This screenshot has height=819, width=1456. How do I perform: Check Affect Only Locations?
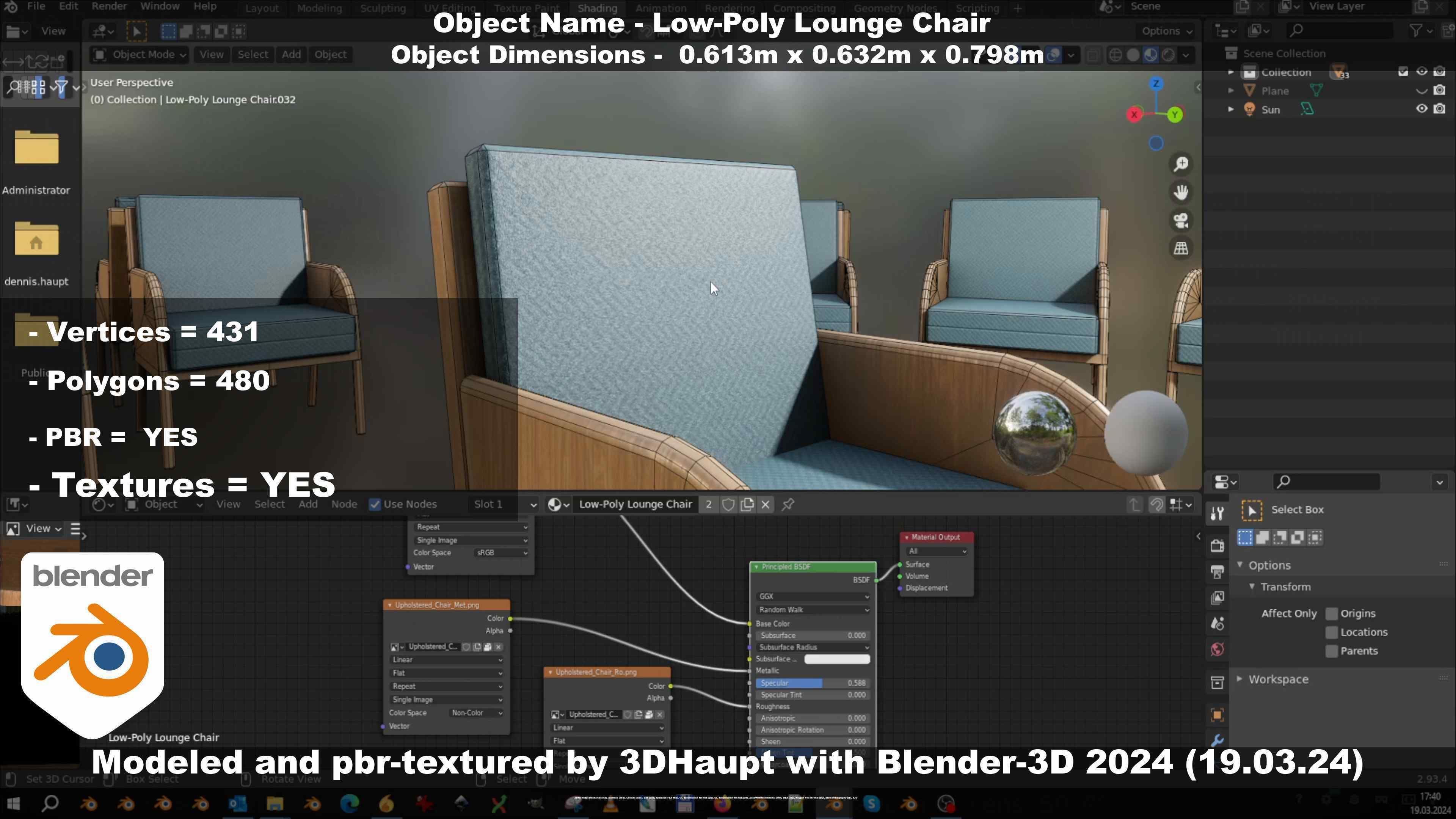1332,632
